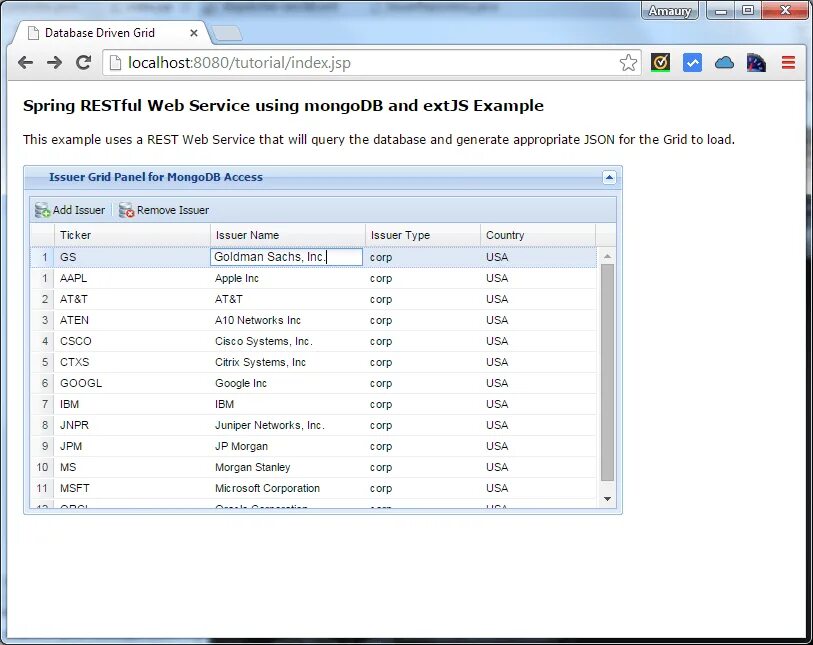813x645 pixels.
Task: Click the browser back arrow
Action: point(25,63)
